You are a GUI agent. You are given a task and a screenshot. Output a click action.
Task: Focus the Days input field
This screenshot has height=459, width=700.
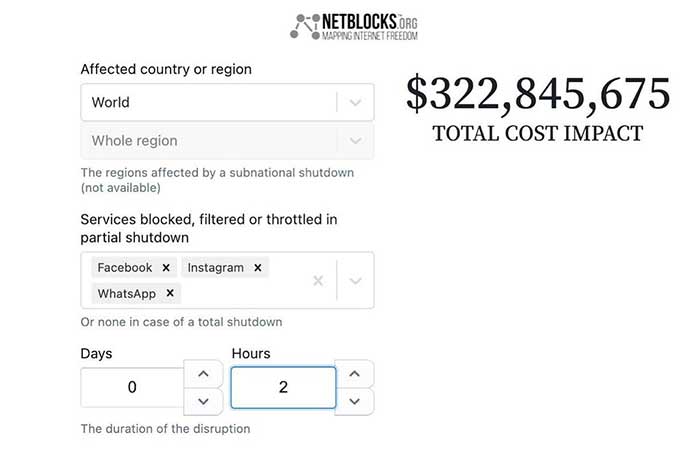[132, 387]
